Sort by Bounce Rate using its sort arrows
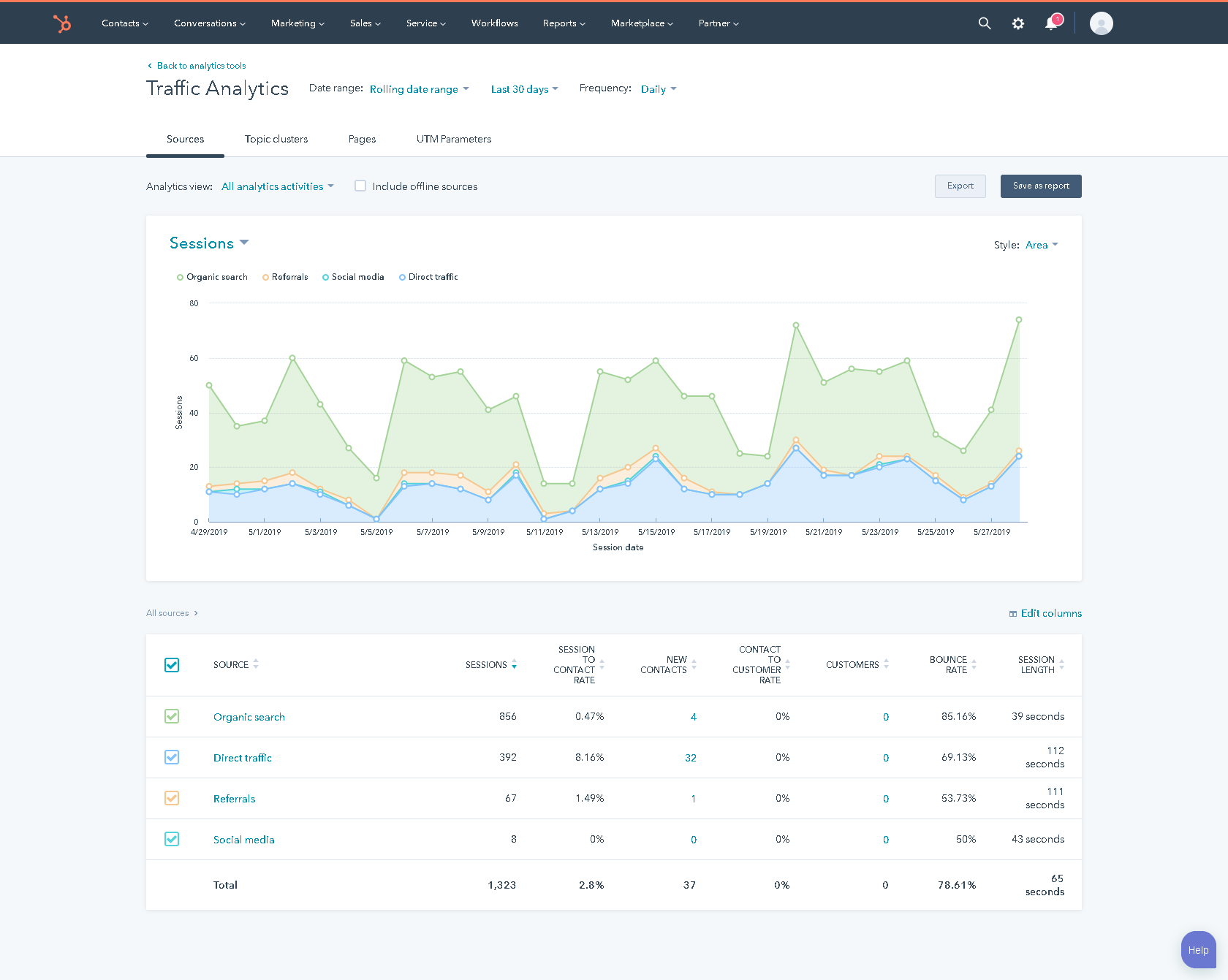The height and width of the screenshot is (980, 1228). (975, 664)
